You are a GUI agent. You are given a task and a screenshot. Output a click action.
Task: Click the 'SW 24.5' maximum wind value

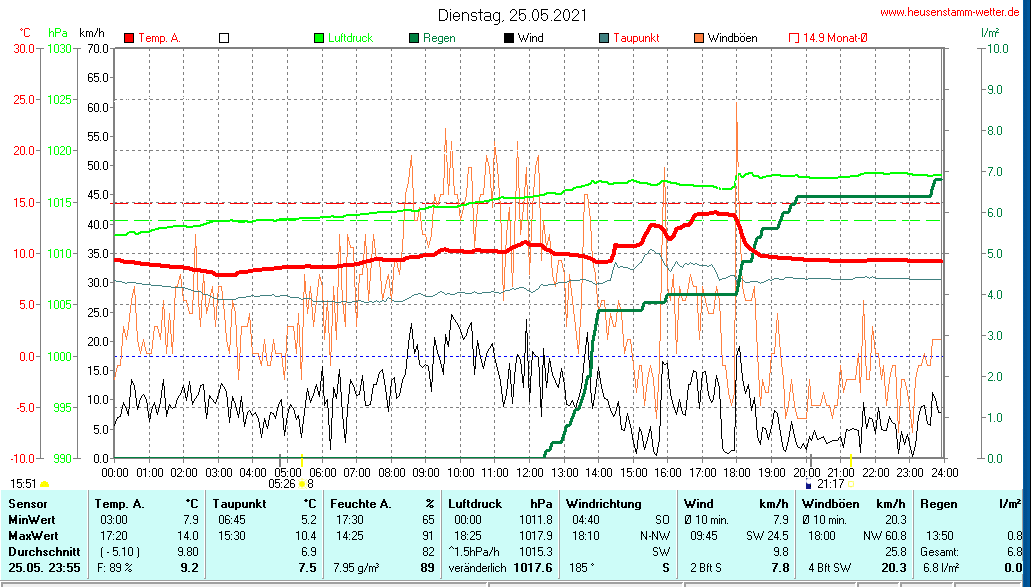tap(767, 536)
